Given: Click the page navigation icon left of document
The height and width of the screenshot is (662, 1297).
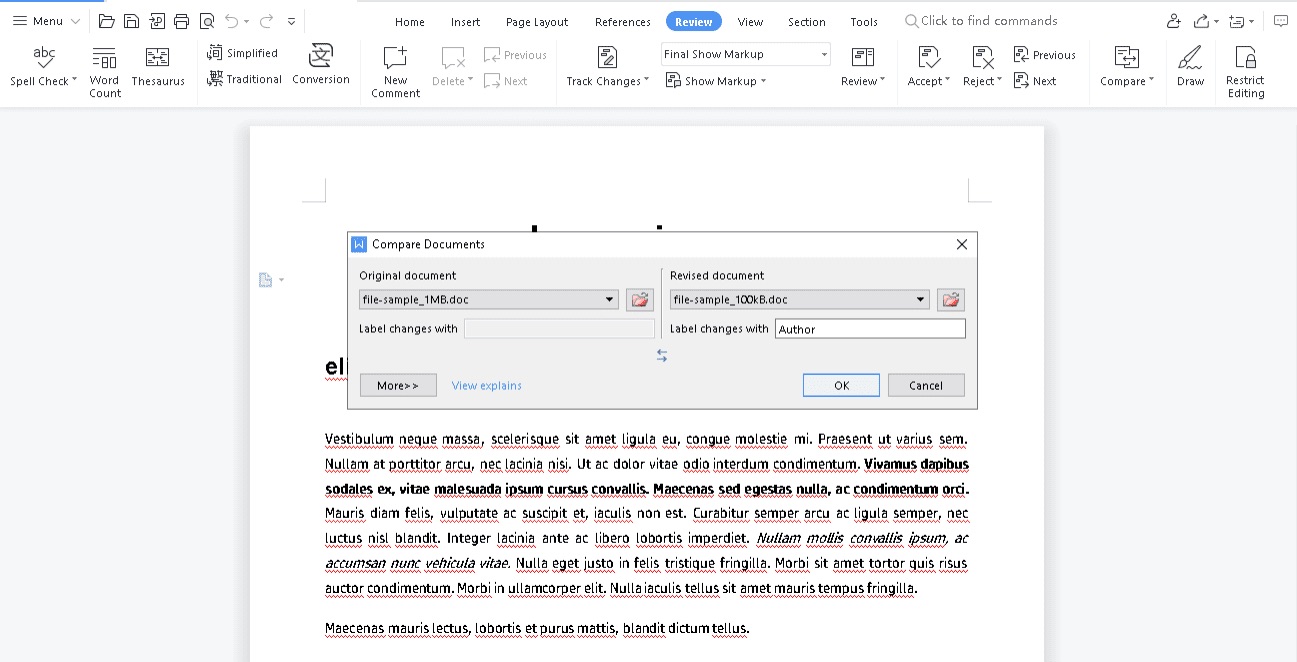Looking at the screenshot, I should click(x=266, y=280).
